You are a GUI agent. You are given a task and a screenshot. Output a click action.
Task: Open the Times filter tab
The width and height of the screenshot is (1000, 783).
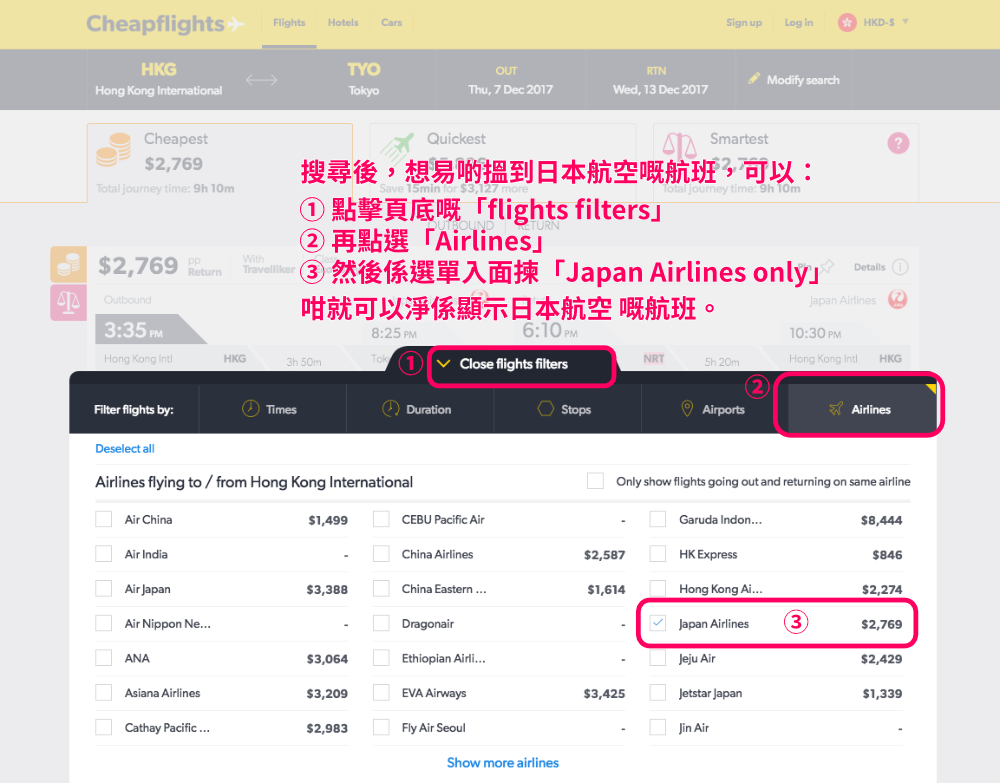[x=272, y=409]
